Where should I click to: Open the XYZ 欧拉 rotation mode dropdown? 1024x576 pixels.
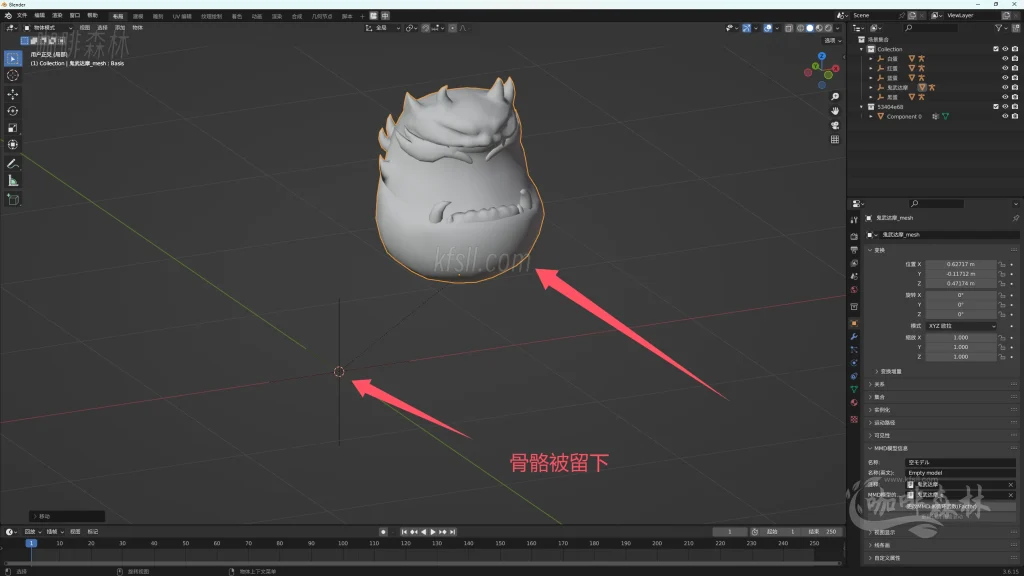pyautogui.click(x=959, y=325)
